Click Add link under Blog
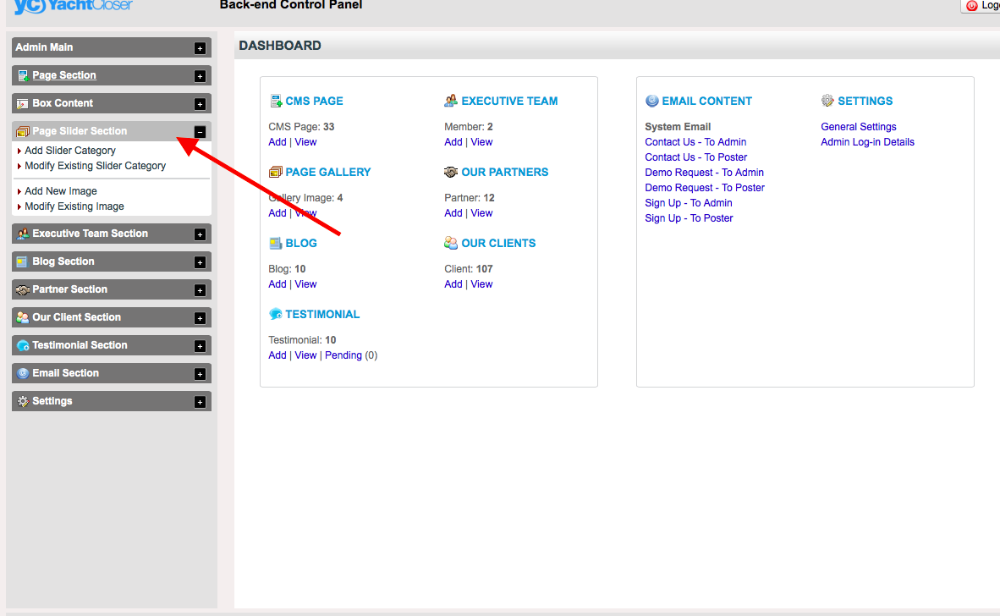Viewport: 1000px width, 616px height. coord(277,284)
